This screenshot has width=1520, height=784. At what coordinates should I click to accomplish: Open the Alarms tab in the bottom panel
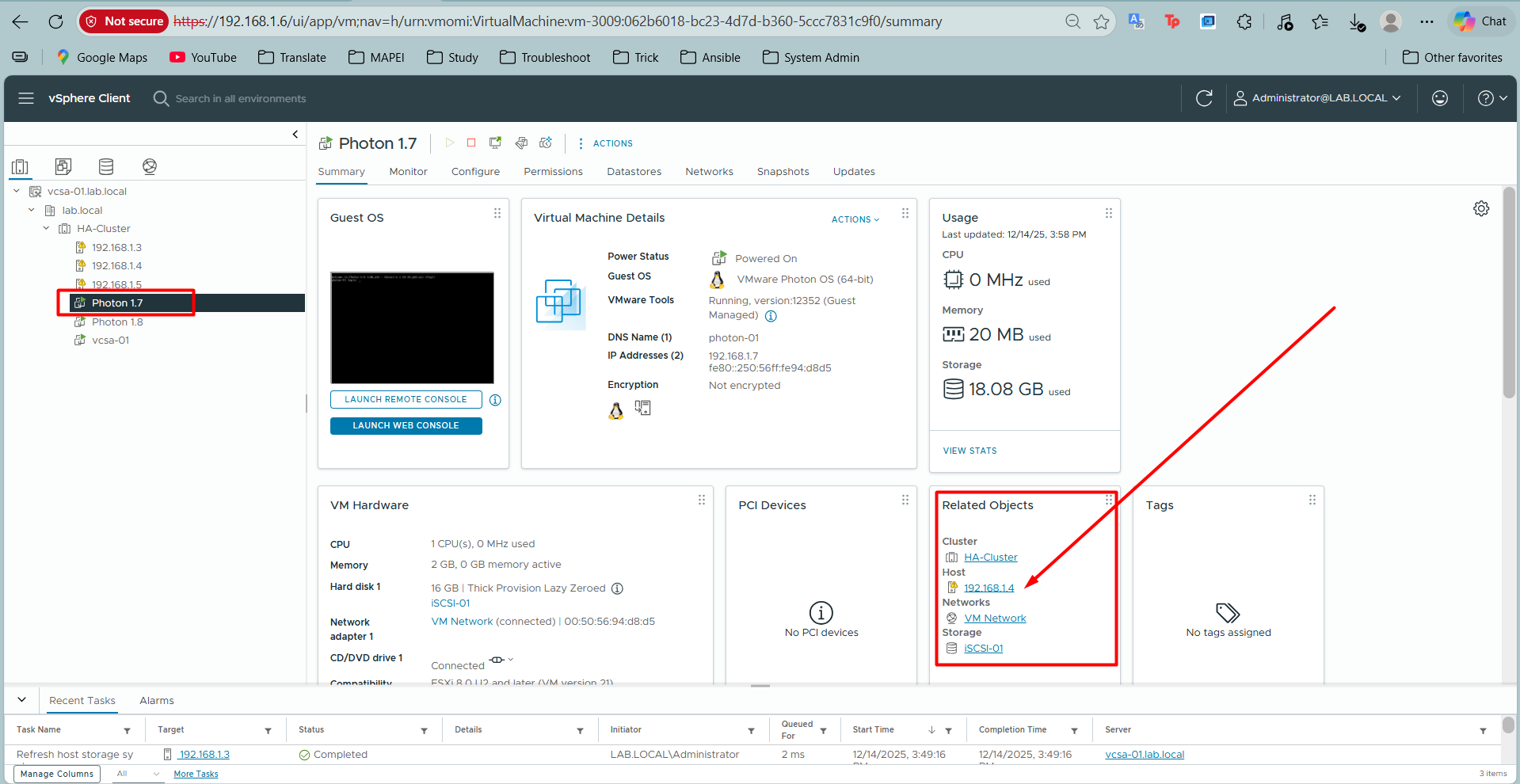156,700
